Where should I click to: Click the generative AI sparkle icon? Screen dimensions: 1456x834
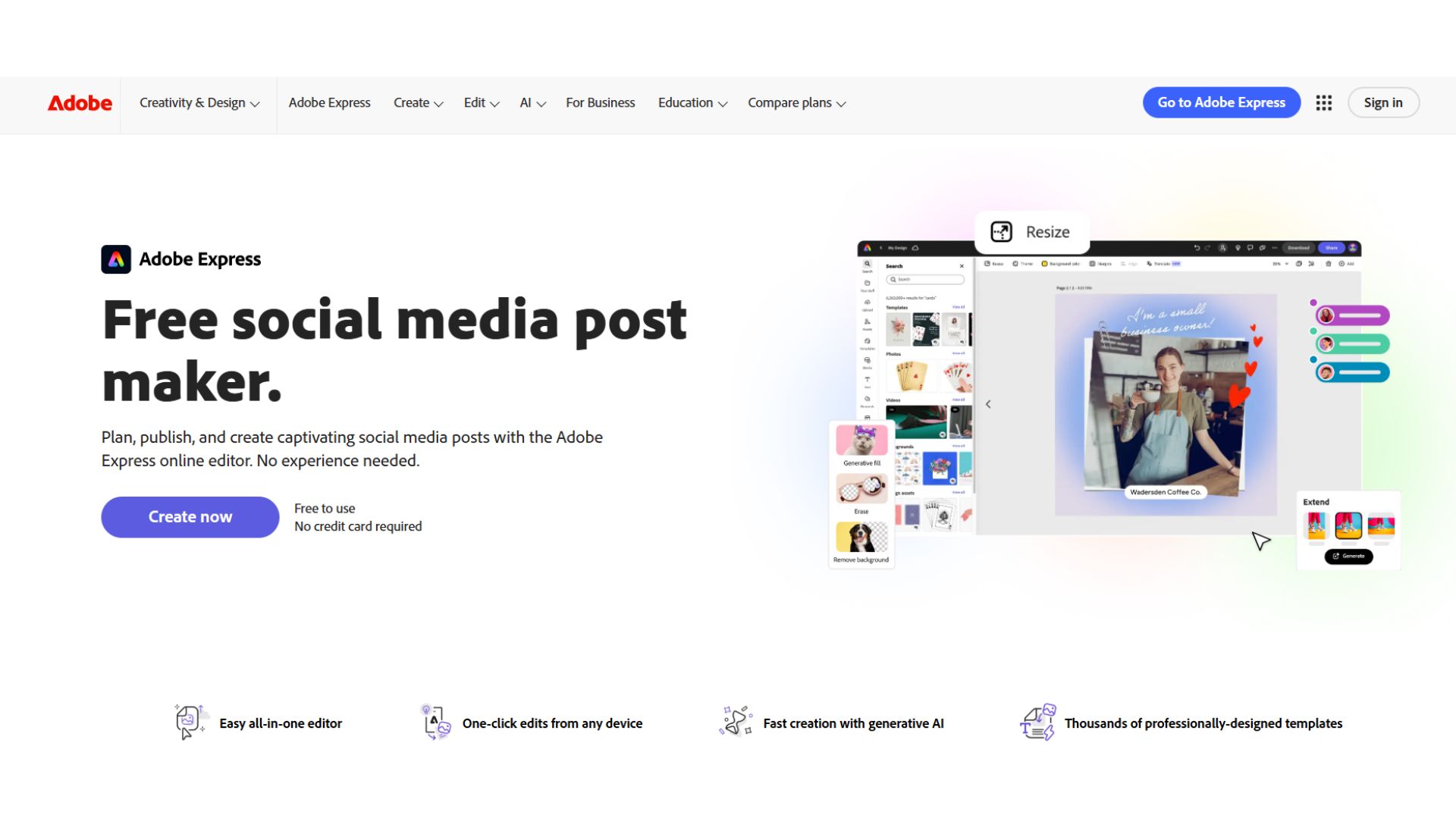pos(735,722)
